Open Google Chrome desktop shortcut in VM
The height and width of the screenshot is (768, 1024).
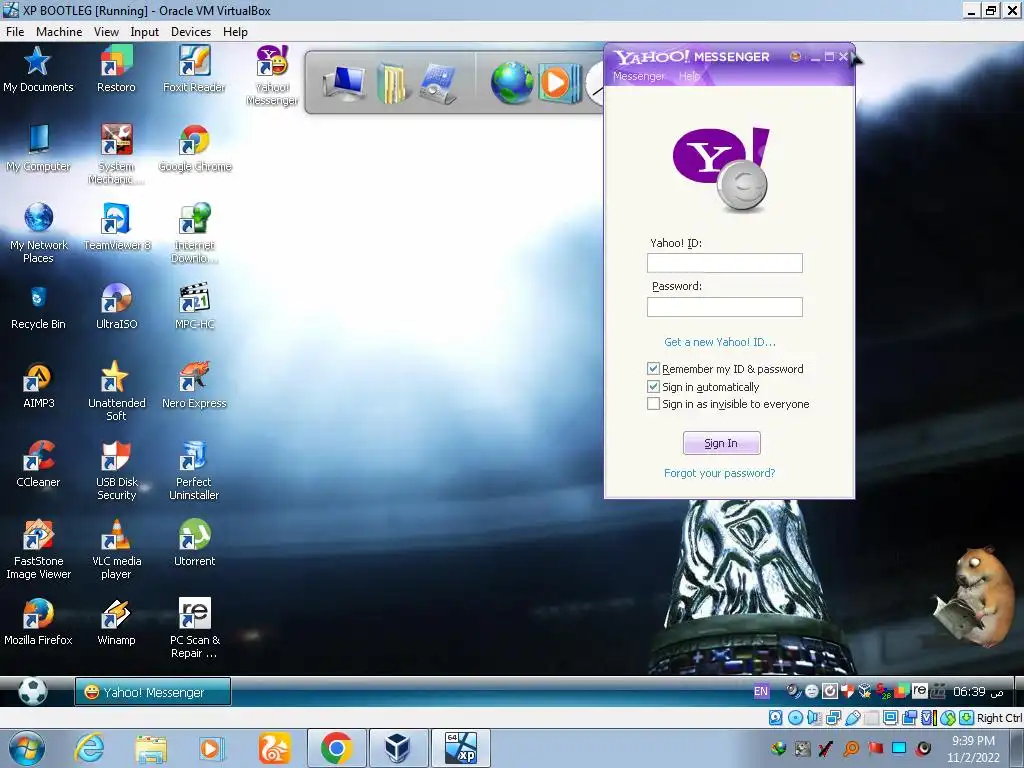pos(195,148)
